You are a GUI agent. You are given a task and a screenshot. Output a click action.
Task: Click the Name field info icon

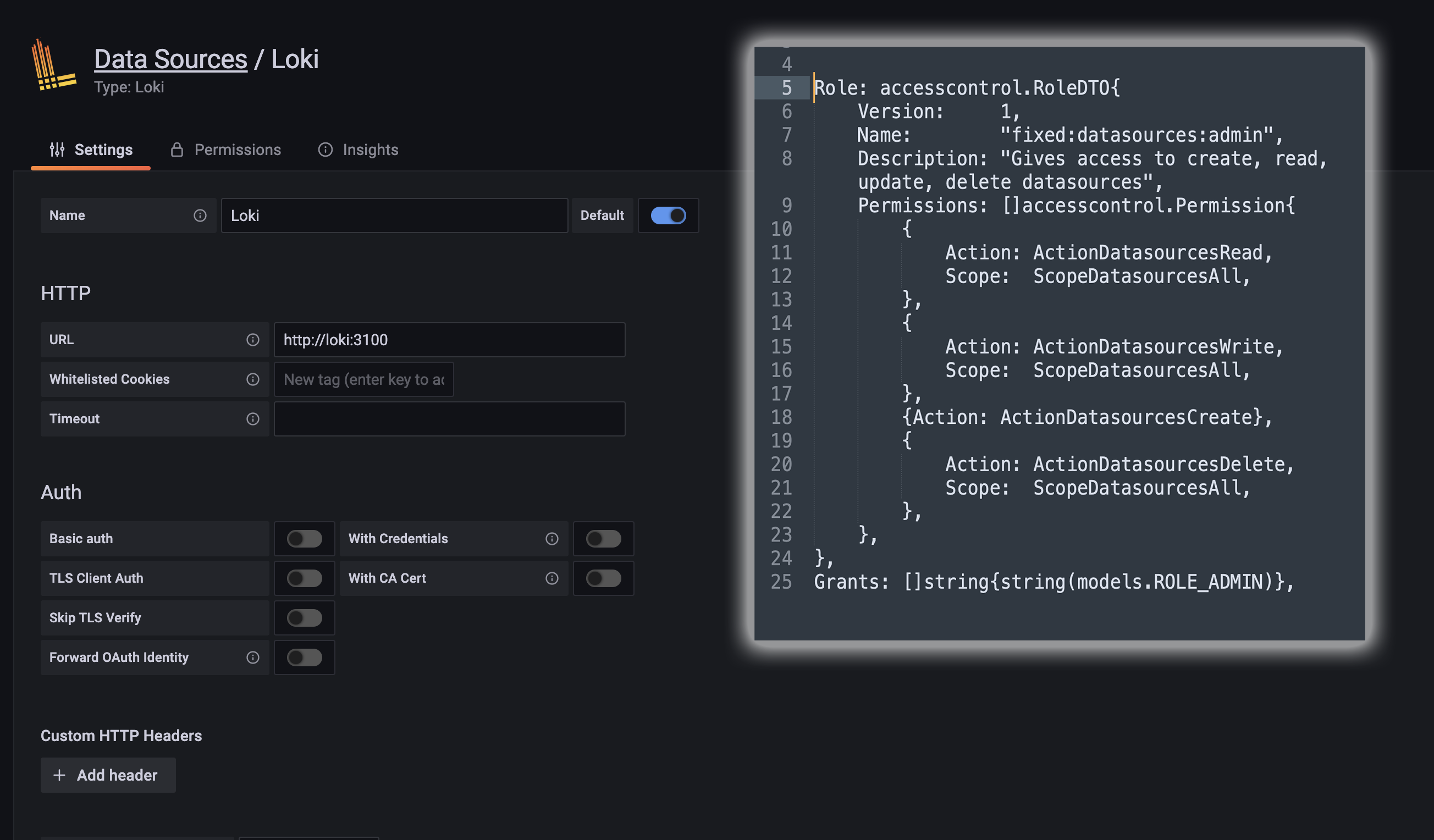200,215
